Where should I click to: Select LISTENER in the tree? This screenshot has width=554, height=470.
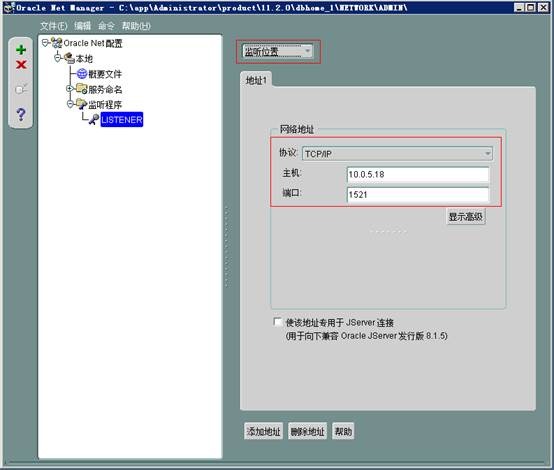[122, 119]
